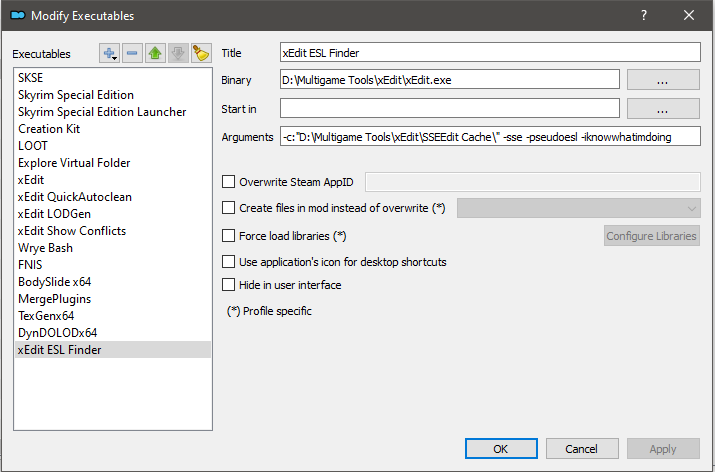715x472 pixels.
Task: Click the add executable plus icon
Action: click(110, 52)
